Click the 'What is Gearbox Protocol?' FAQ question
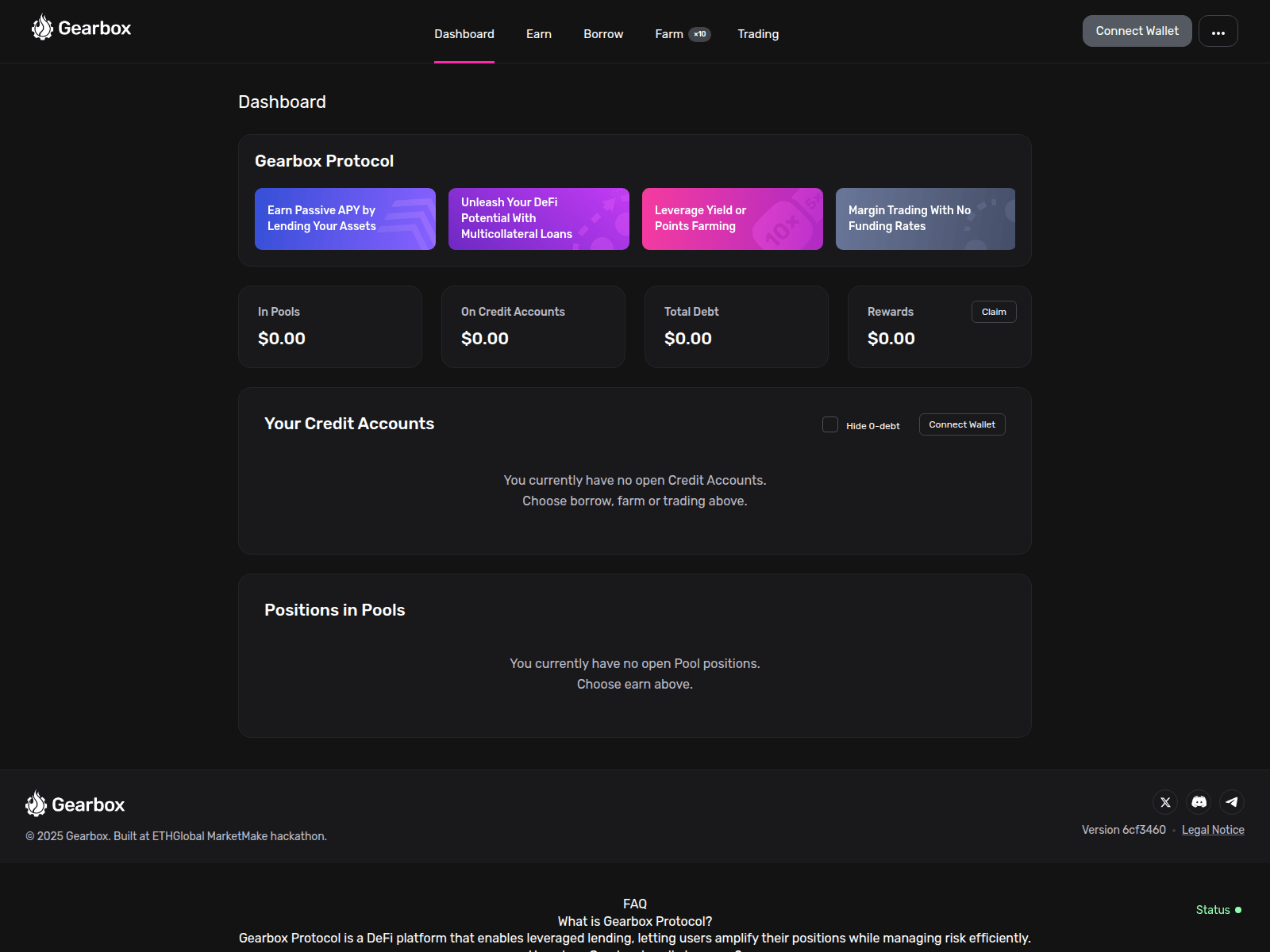 pos(635,921)
